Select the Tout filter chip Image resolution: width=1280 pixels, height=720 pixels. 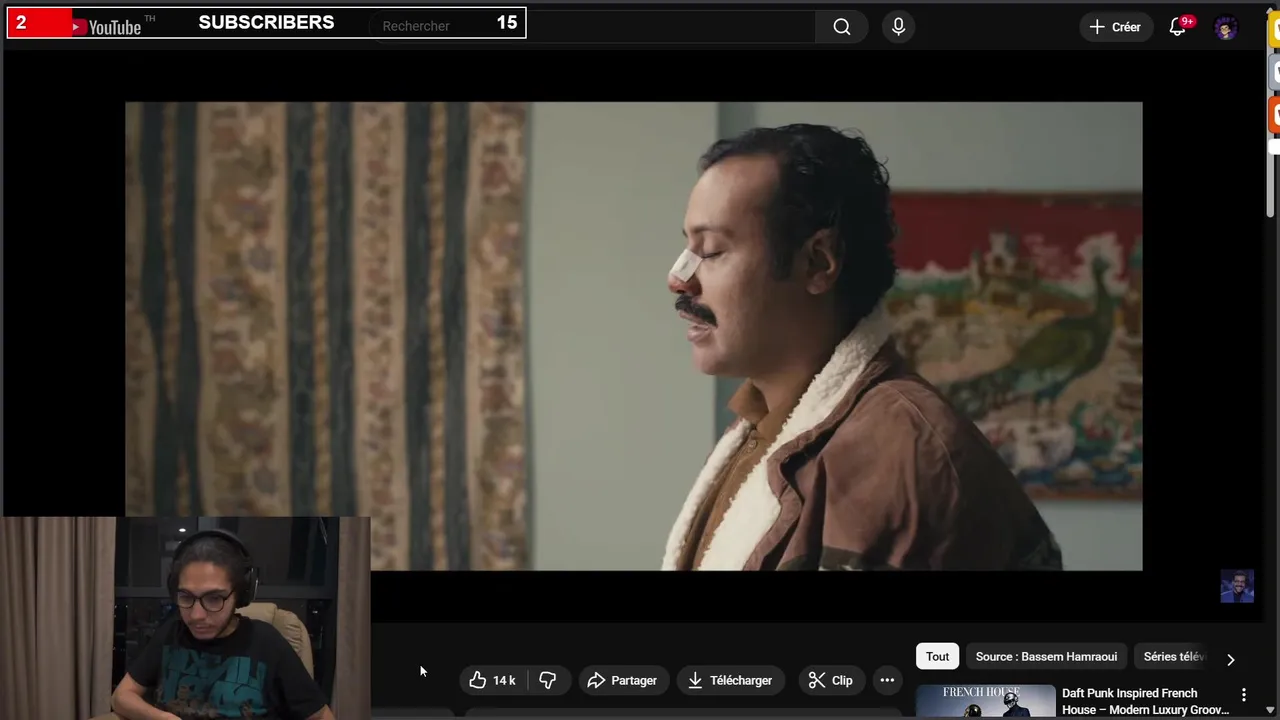tap(937, 657)
